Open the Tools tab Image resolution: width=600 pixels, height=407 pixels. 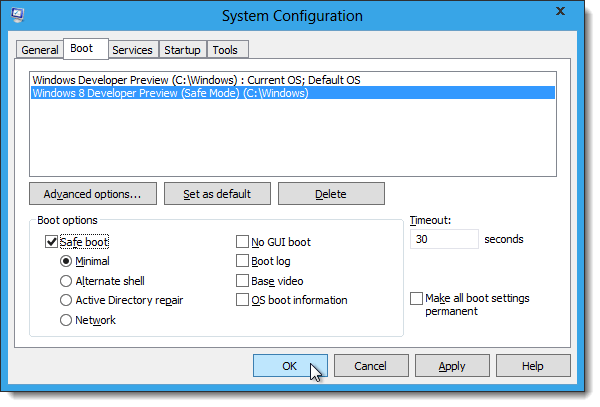[227, 50]
